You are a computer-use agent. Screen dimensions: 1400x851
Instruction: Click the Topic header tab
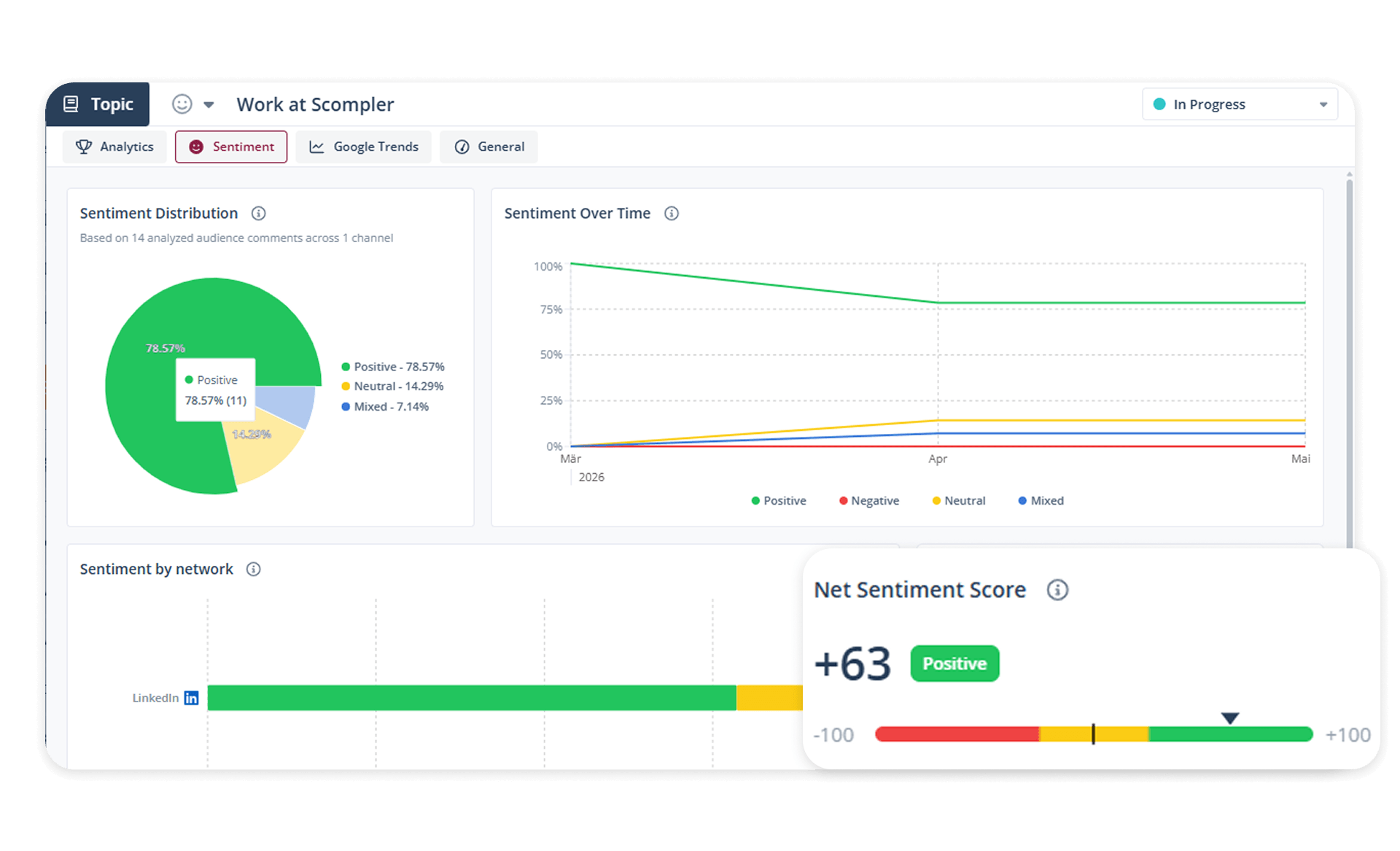(98, 104)
